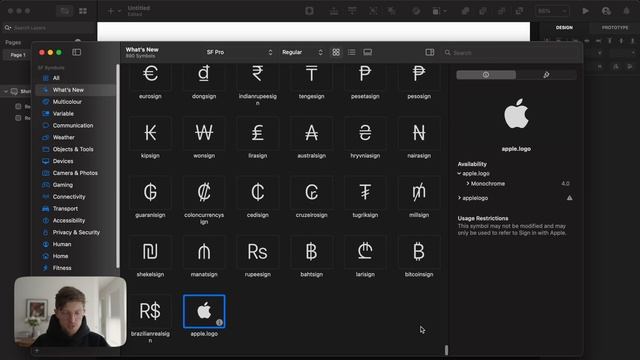Open the Home category
Screen dimensions: 640x360
pyautogui.click(x=76, y=256)
